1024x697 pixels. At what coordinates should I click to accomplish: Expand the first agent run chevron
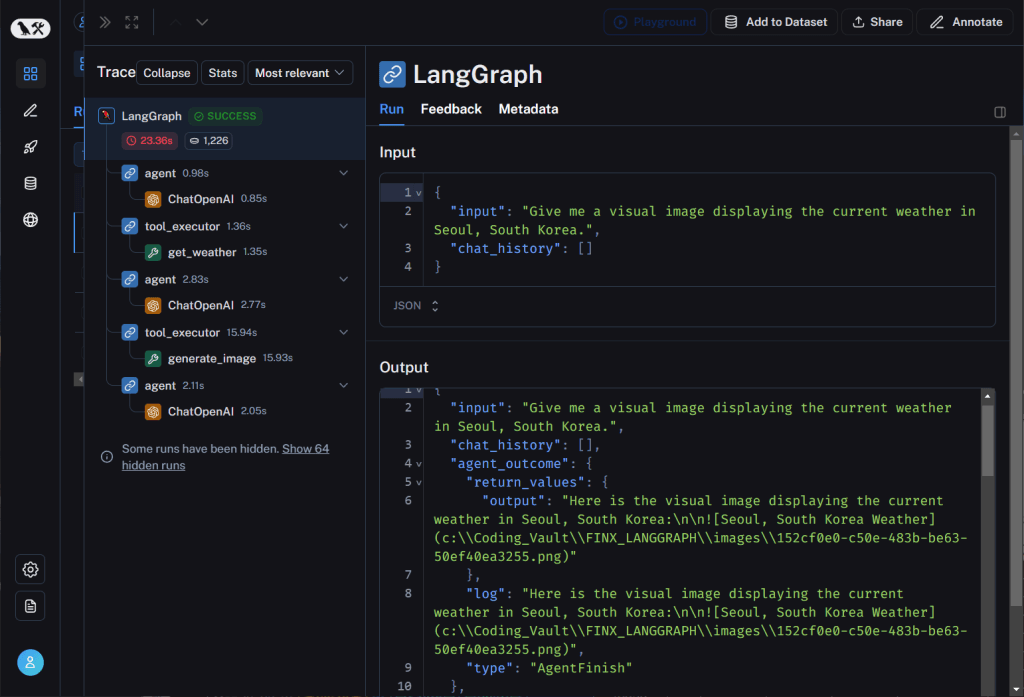coord(344,173)
